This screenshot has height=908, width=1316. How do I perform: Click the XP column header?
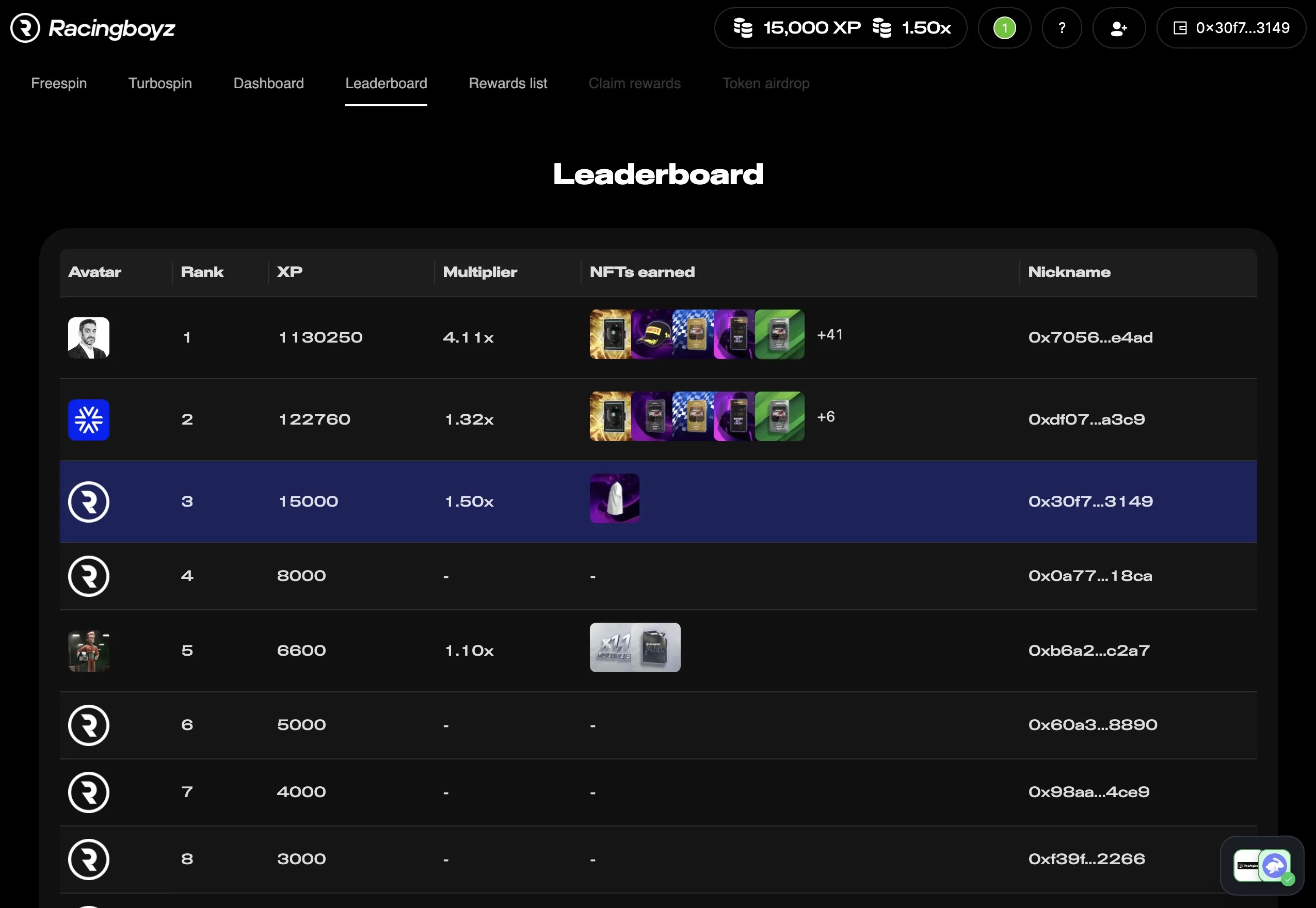coord(290,272)
